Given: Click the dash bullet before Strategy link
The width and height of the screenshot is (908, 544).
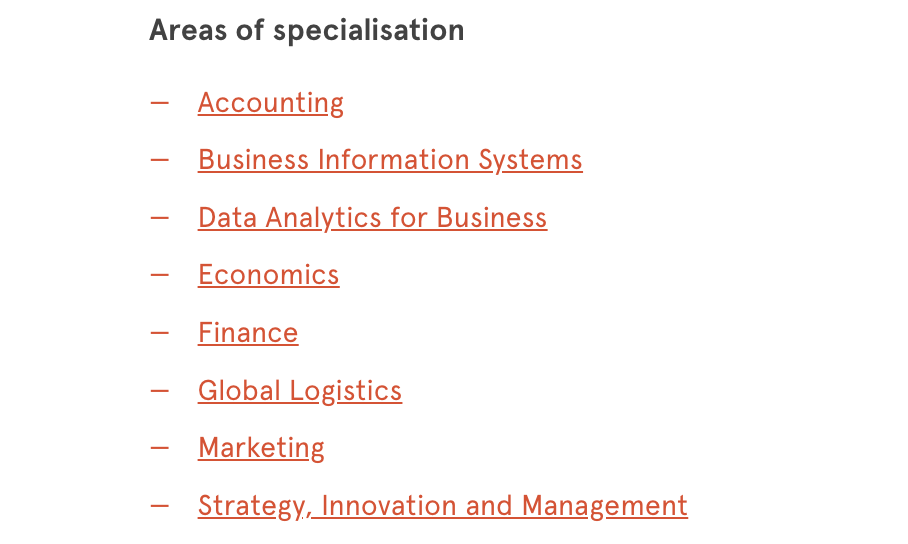Looking at the screenshot, I should (x=159, y=506).
